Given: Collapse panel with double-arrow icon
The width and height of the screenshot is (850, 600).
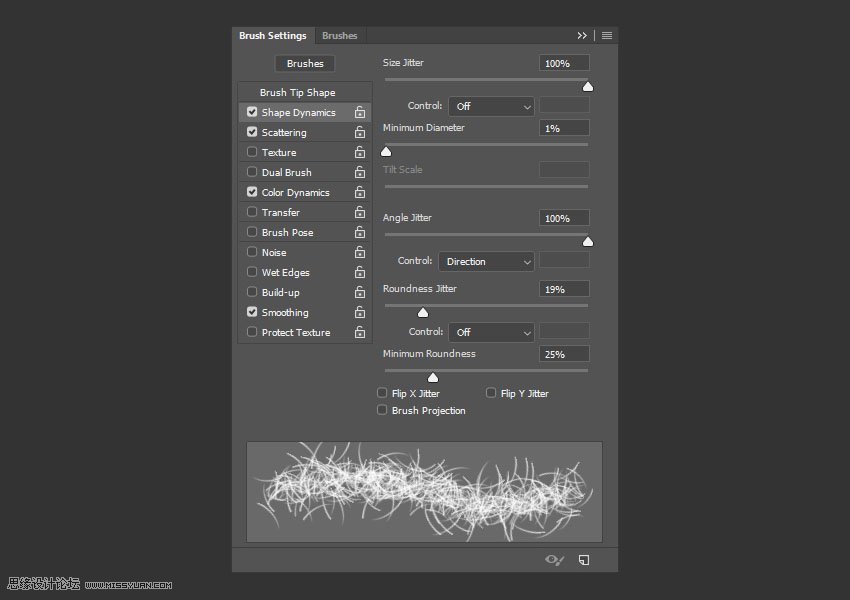Looking at the screenshot, I should [582, 36].
